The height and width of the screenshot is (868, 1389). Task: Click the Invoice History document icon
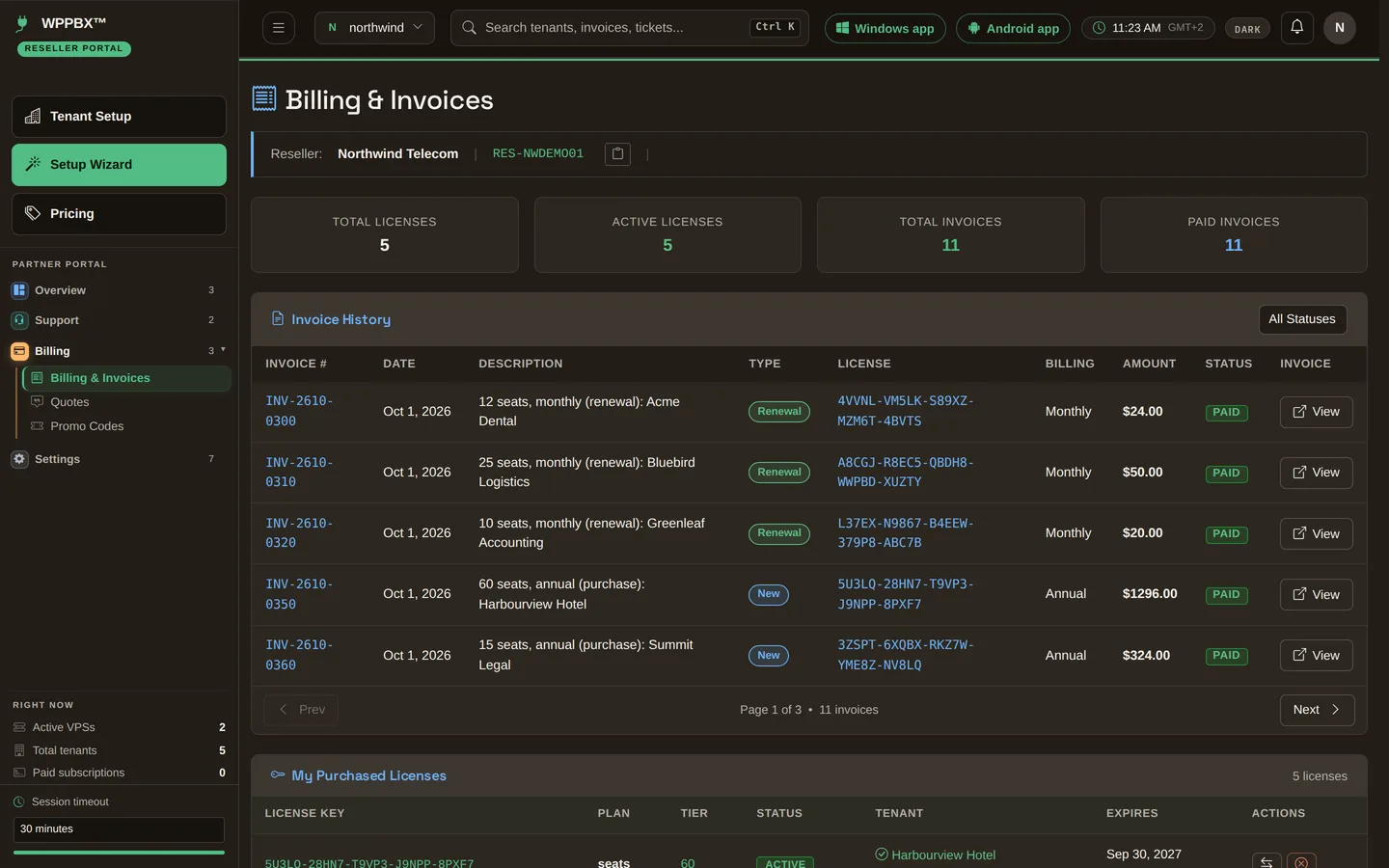click(x=278, y=318)
